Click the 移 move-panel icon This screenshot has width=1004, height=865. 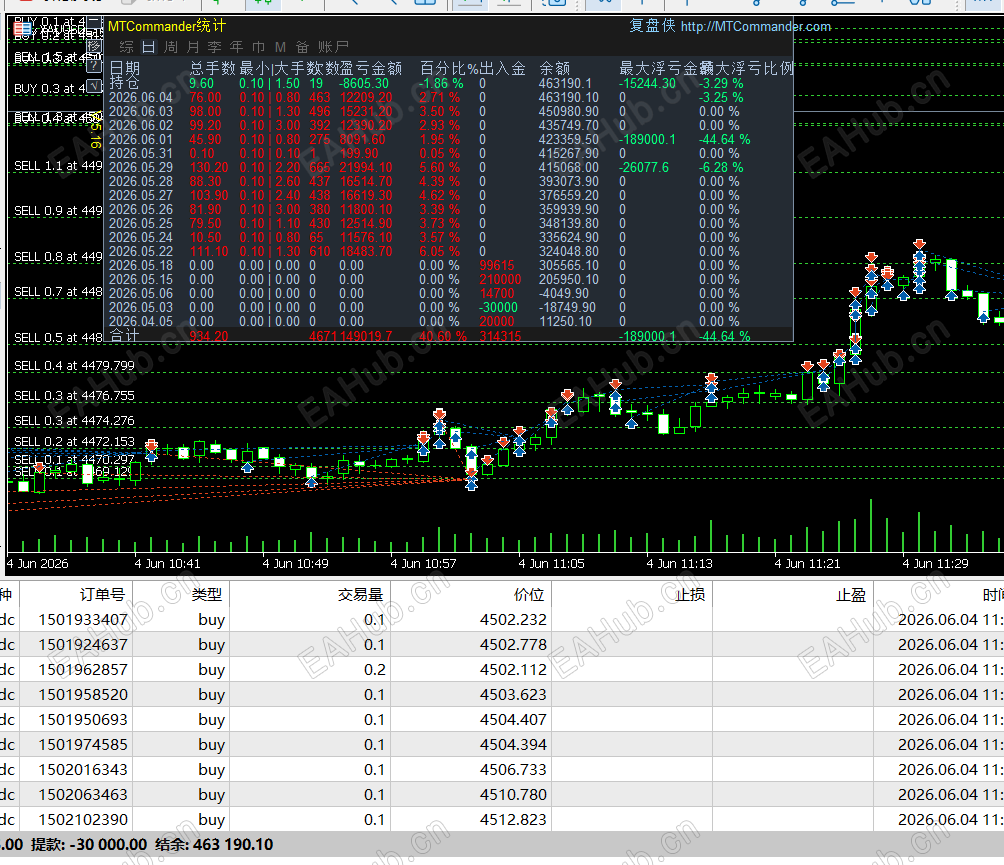(x=94, y=46)
